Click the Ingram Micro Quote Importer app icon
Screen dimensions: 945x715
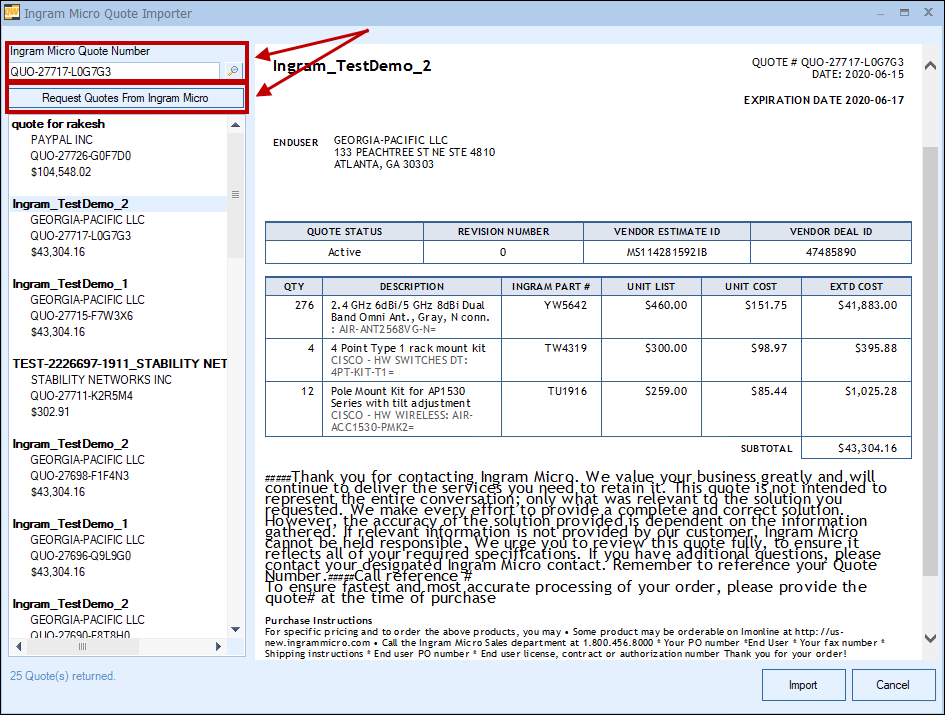tap(11, 12)
